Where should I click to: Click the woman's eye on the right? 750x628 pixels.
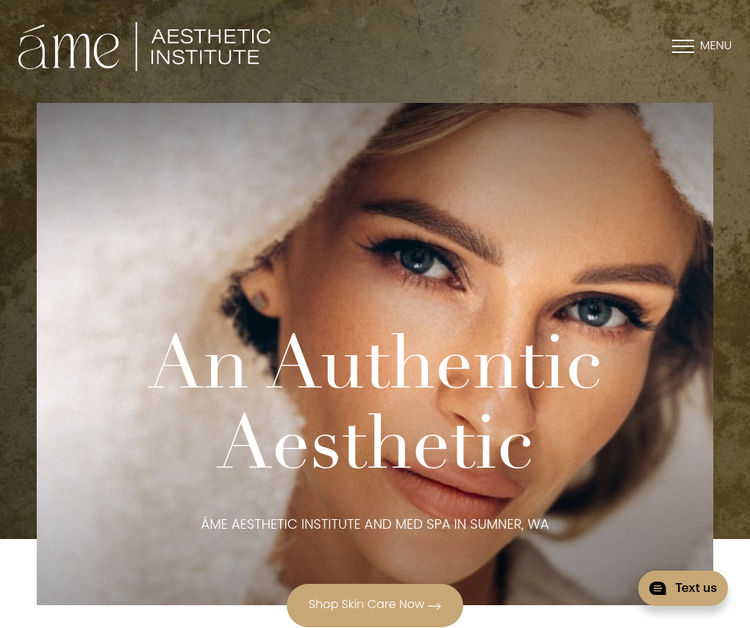click(x=596, y=313)
